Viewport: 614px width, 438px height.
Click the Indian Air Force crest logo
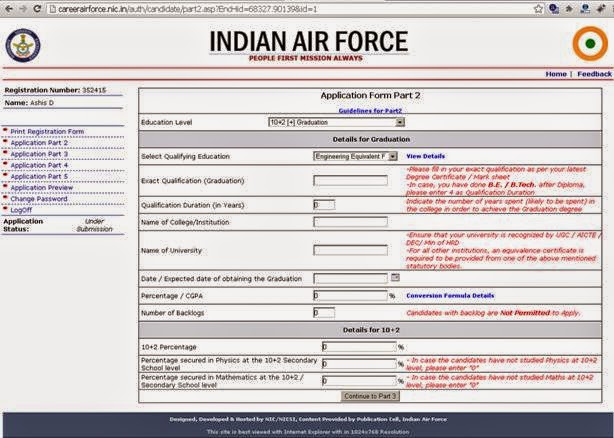[x=23, y=45]
